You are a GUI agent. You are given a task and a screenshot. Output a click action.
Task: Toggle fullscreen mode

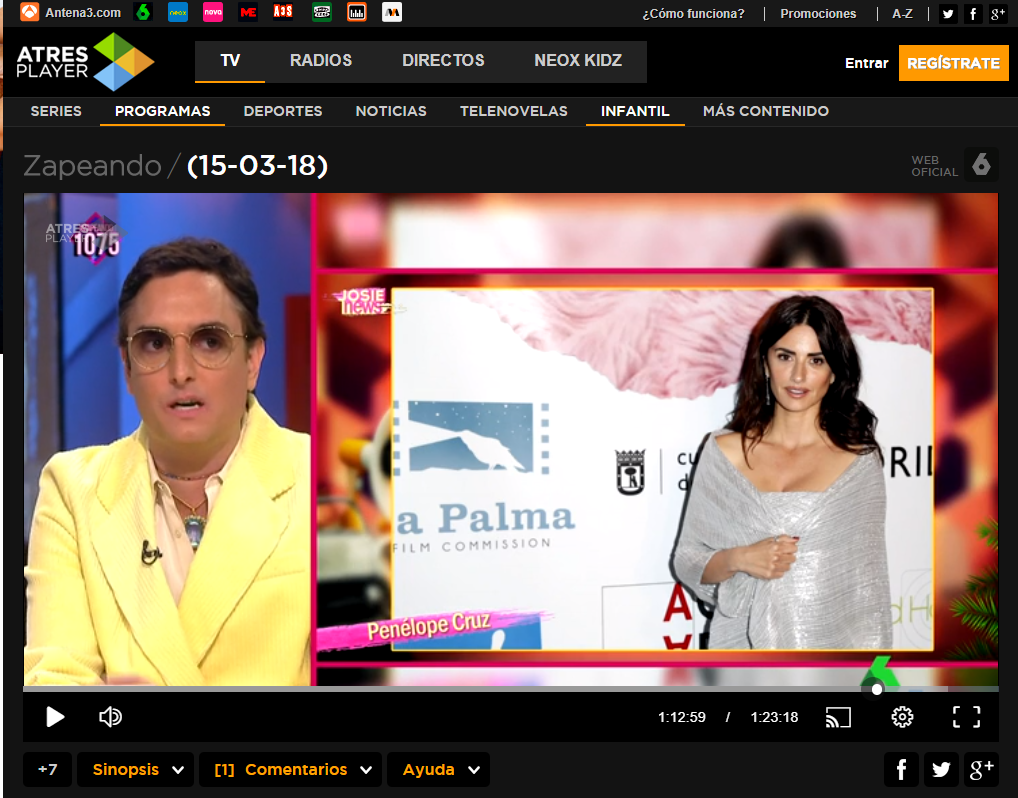pos(966,717)
